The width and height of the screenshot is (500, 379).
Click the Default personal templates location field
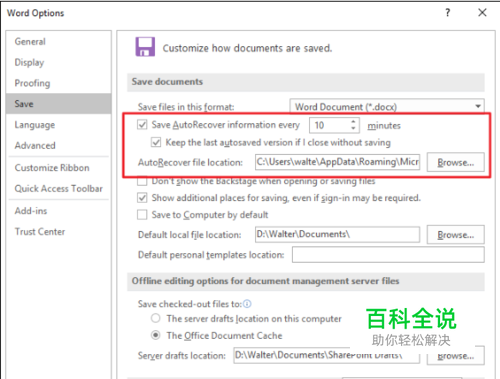[388, 255]
